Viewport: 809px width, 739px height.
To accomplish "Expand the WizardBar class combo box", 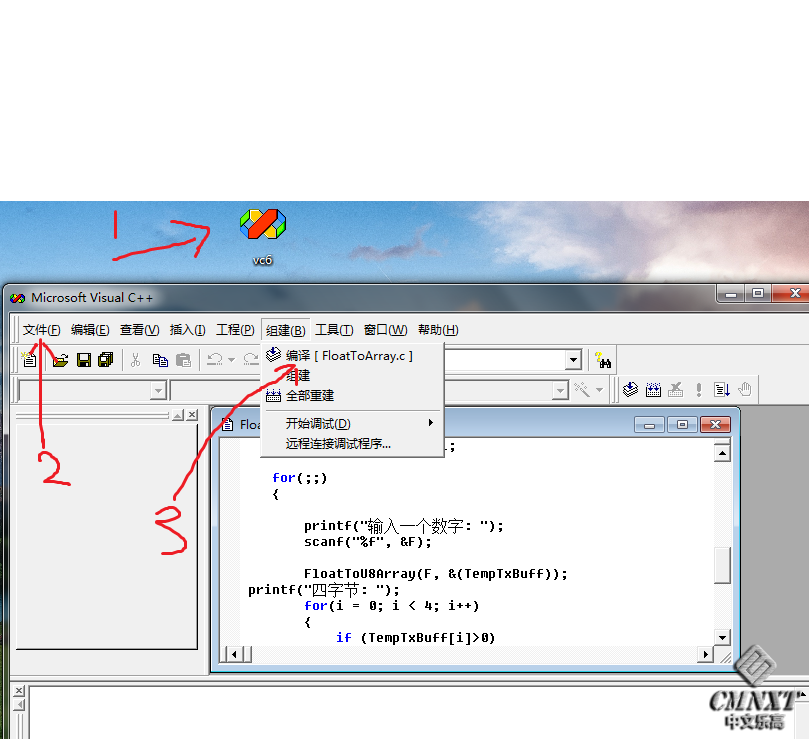I will point(158,391).
